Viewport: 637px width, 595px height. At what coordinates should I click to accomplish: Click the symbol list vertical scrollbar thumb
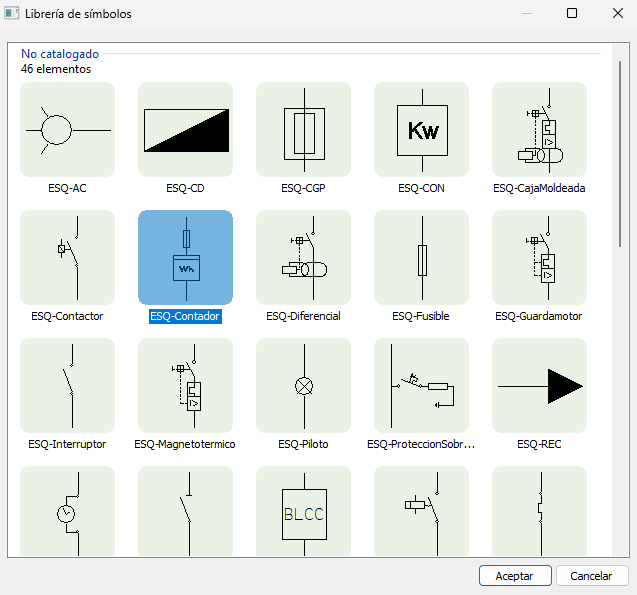[620, 154]
